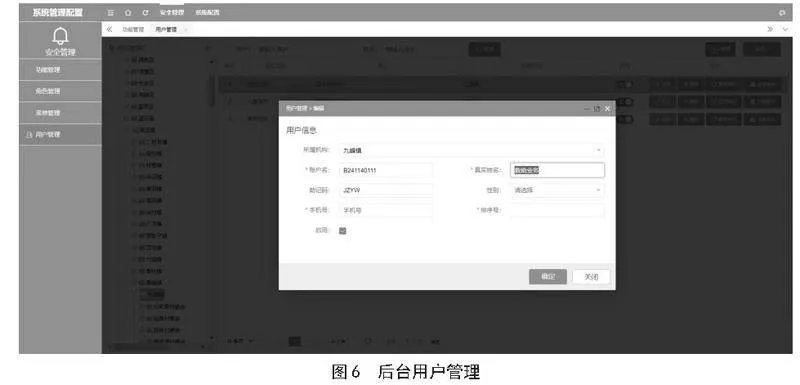Open 用户管理 in the left sidebar
Screen dimensions: 800x385
click(x=61, y=135)
